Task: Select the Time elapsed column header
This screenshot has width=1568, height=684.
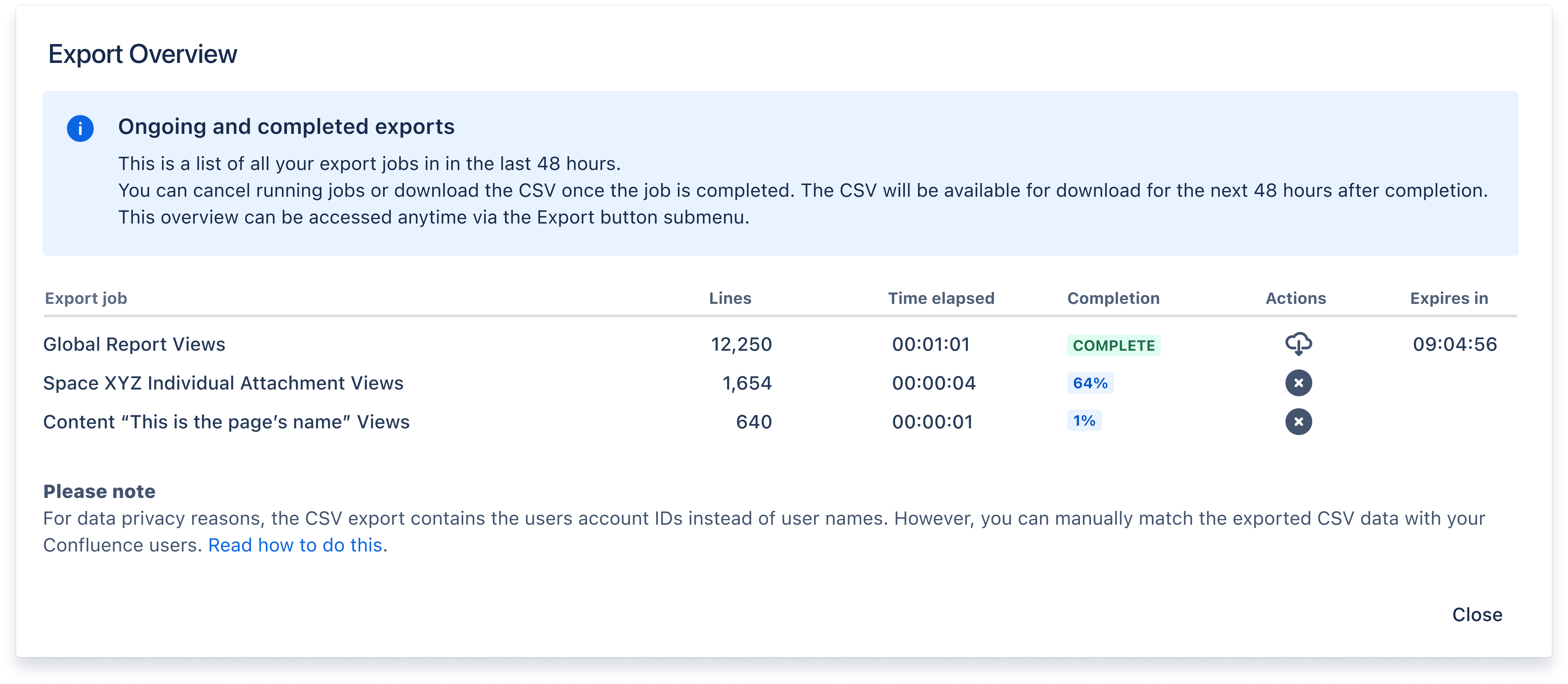Action: [x=941, y=298]
